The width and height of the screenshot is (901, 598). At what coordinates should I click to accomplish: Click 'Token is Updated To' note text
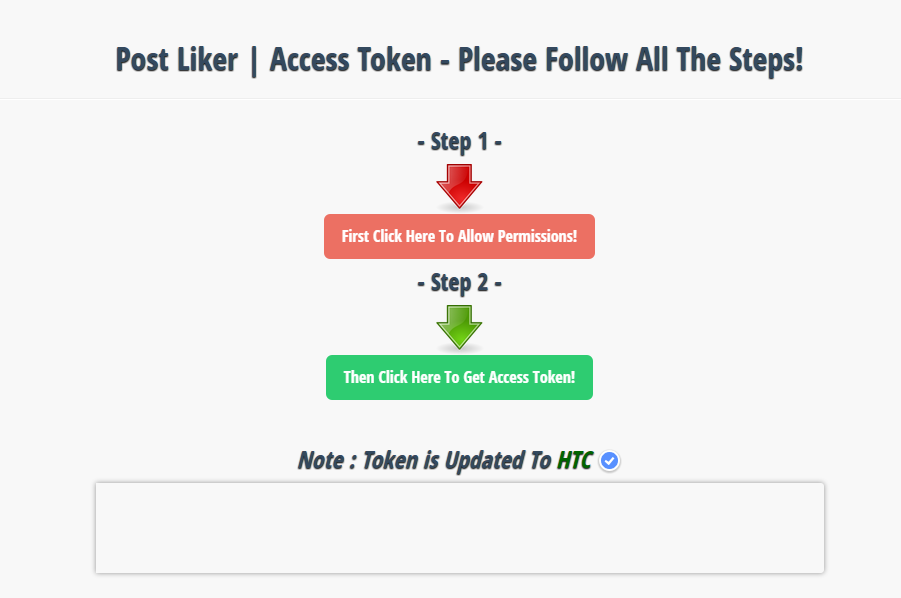[457, 461]
